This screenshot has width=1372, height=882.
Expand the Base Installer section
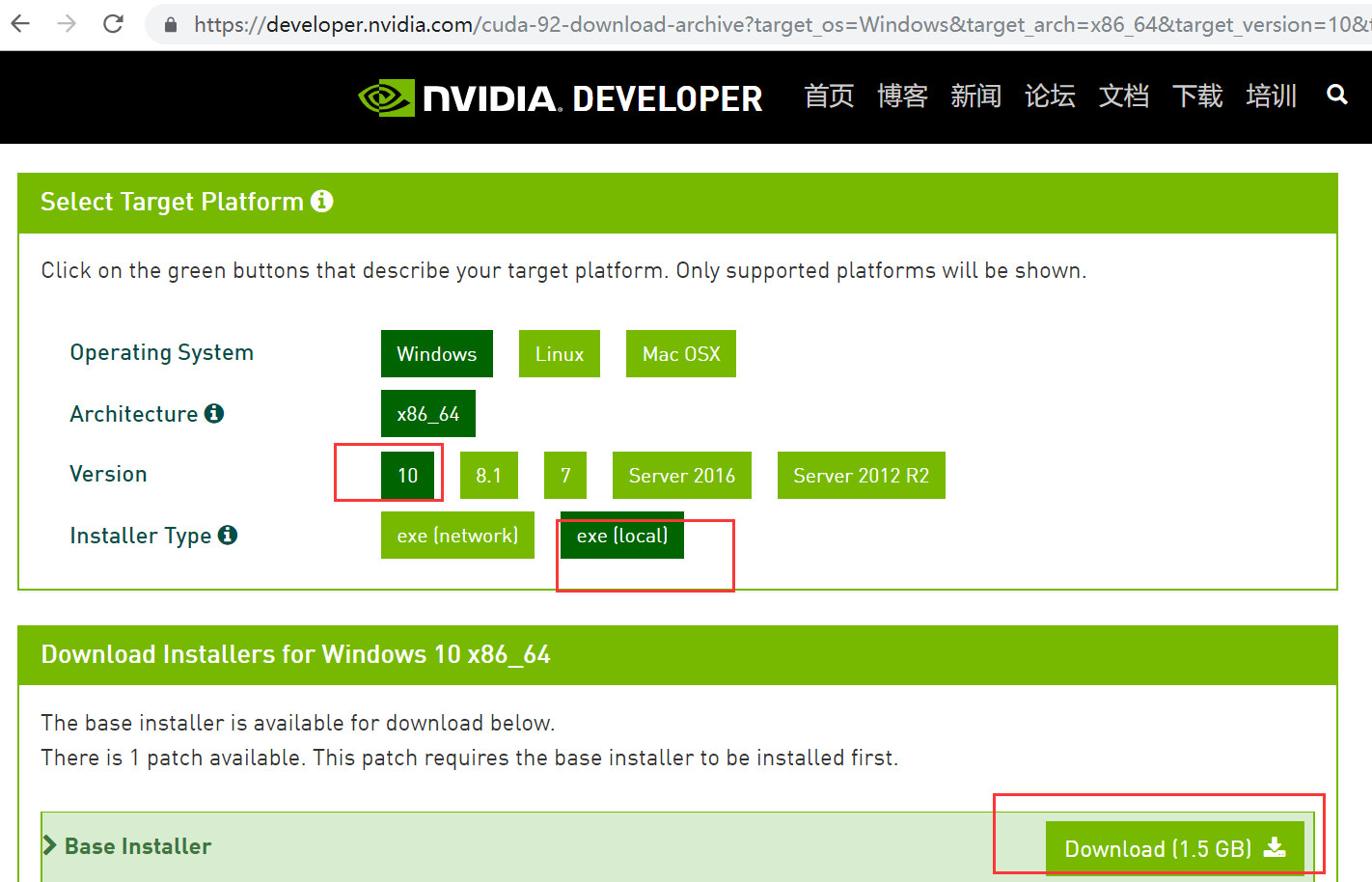pos(127,845)
